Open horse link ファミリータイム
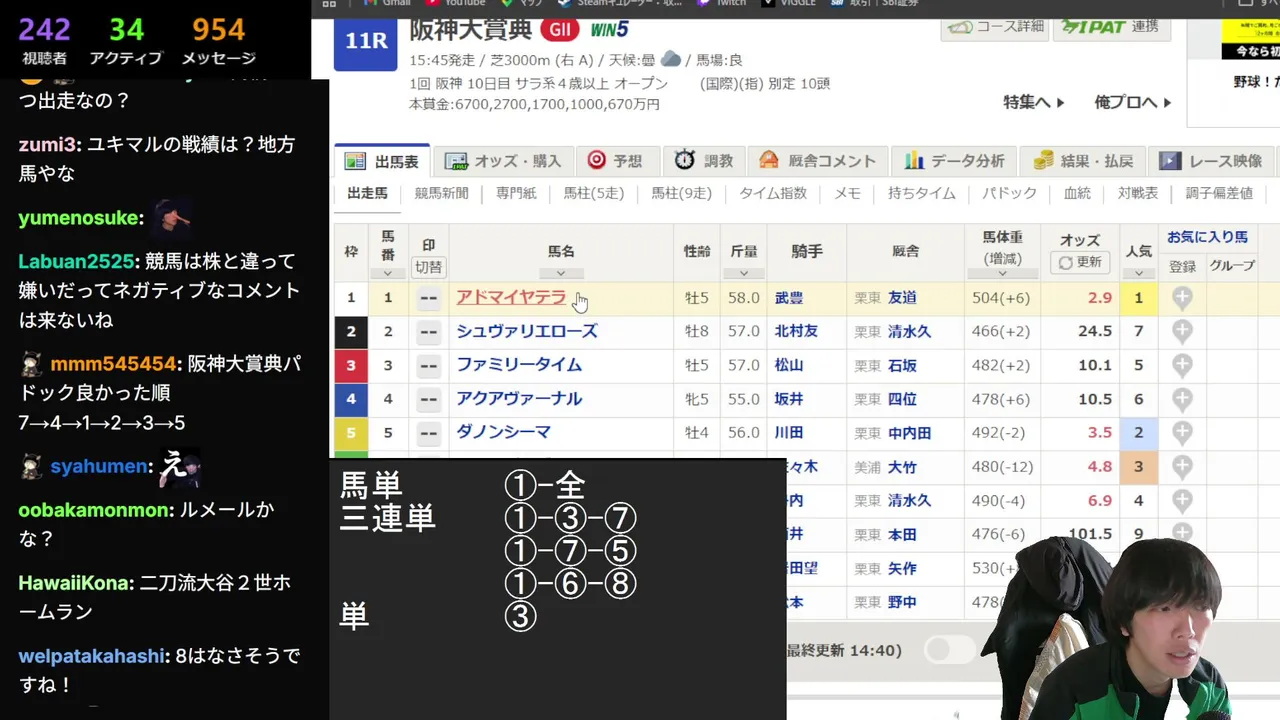This screenshot has width=1280, height=720. coord(519,366)
